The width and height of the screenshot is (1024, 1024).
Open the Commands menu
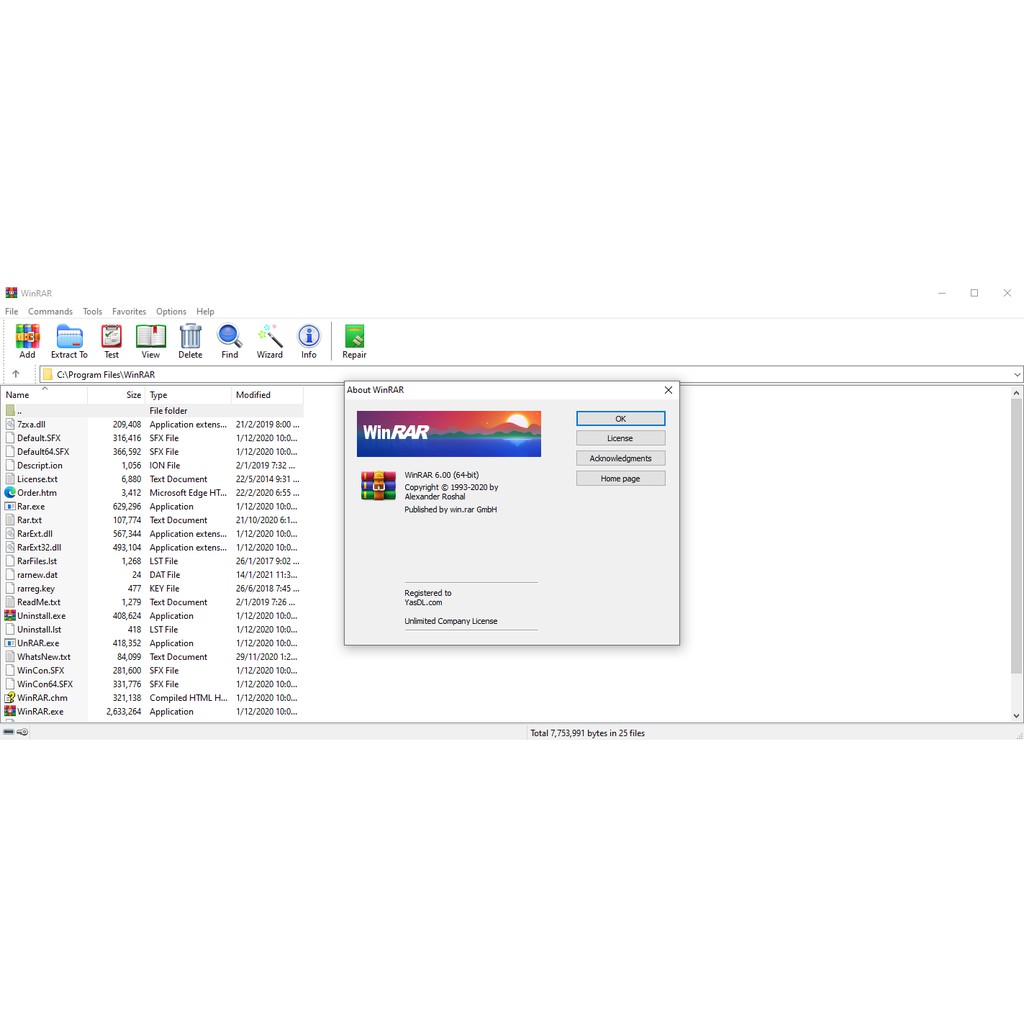tap(50, 312)
